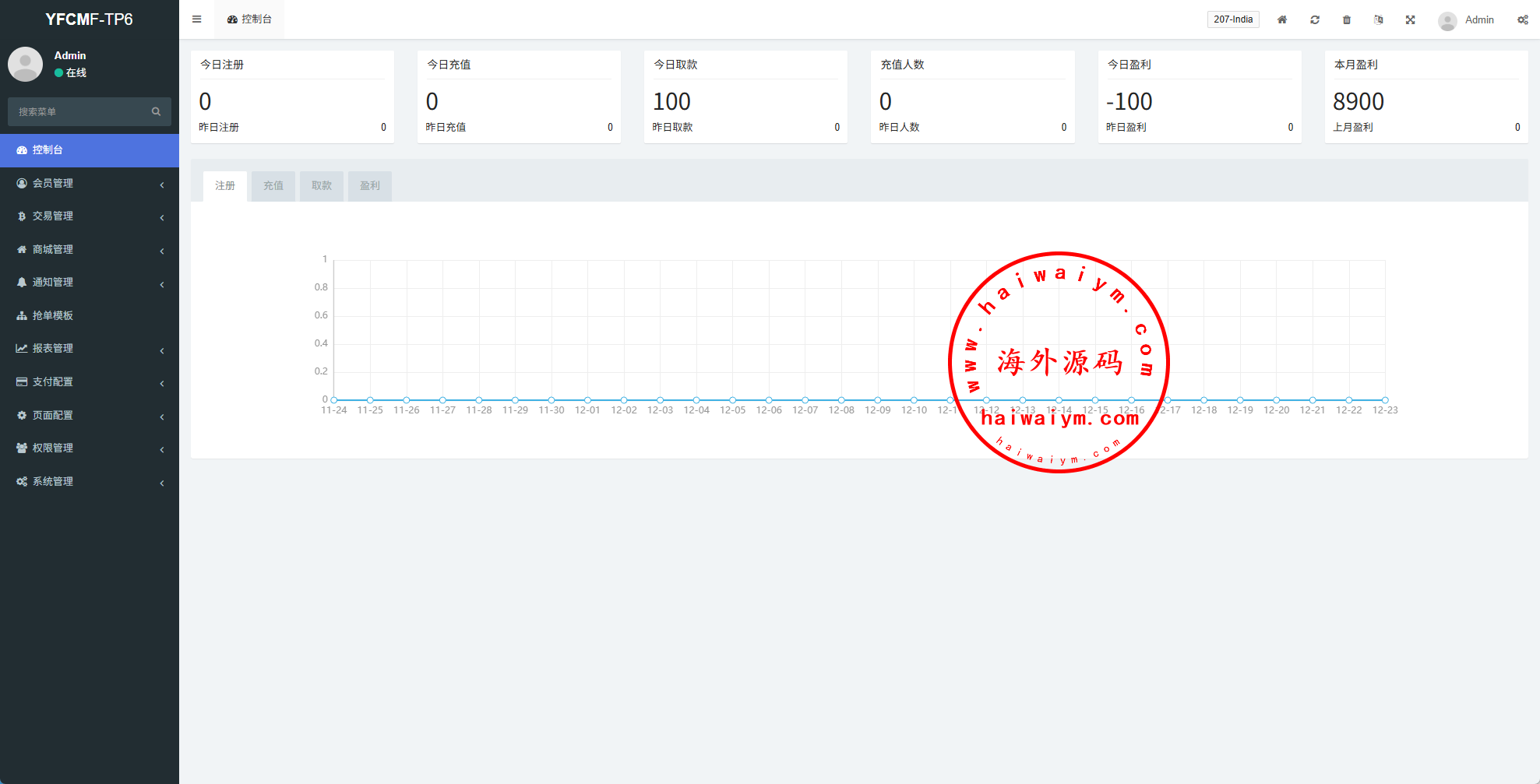Expand the 交易管理 sidebar menu

click(90, 216)
